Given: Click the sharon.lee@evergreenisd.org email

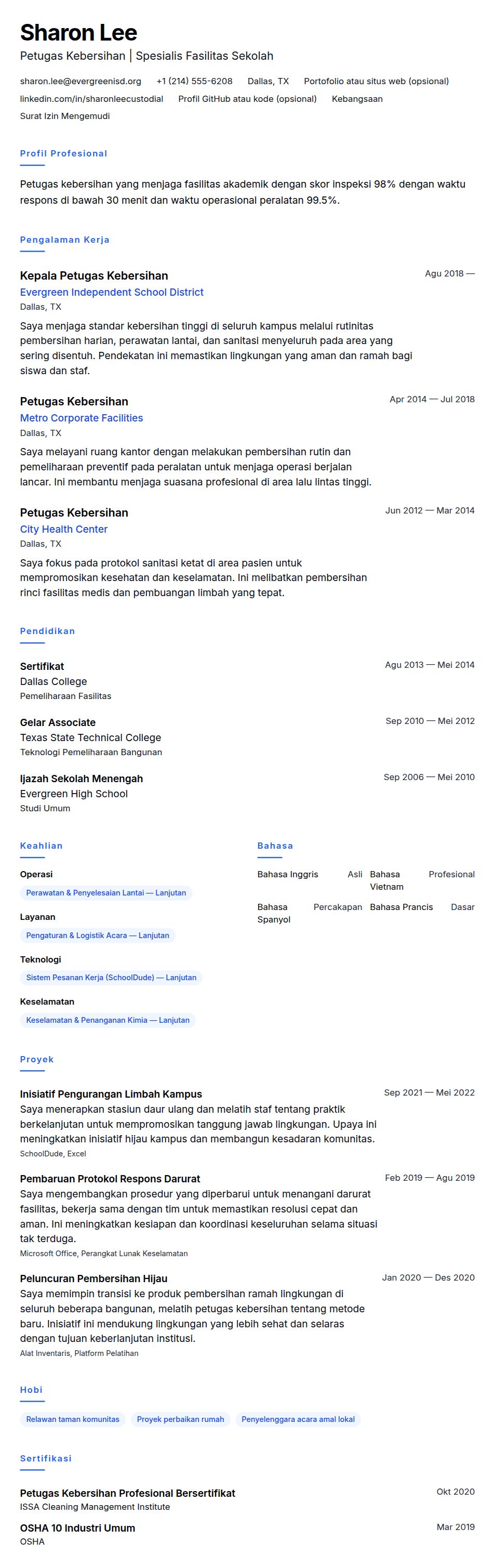Looking at the screenshot, I should pos(81,81).
